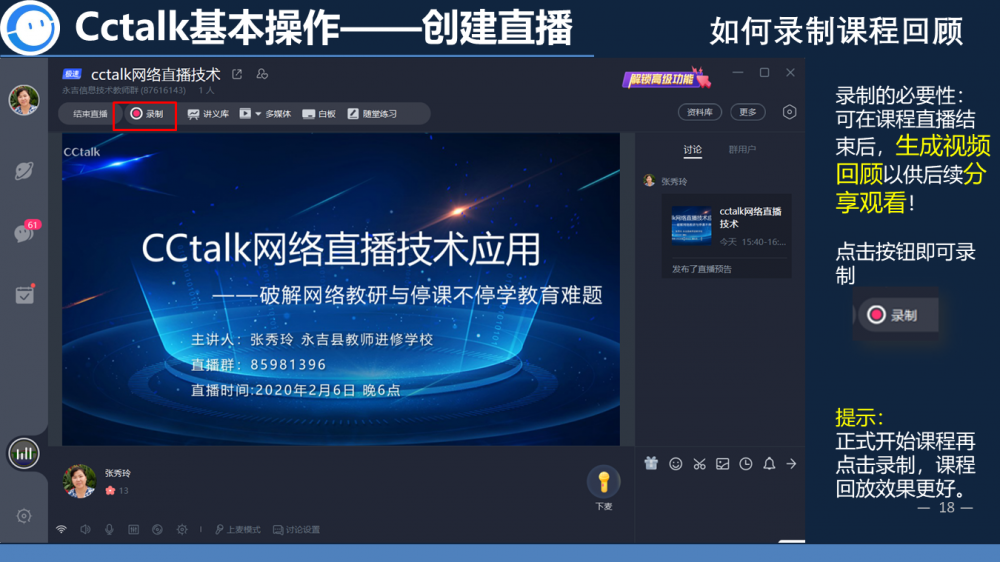Image resolution: width=1000 pixels, height=562 pixels.
Task: Click the cctalk网络直播技术 window title
Action: 156,75
